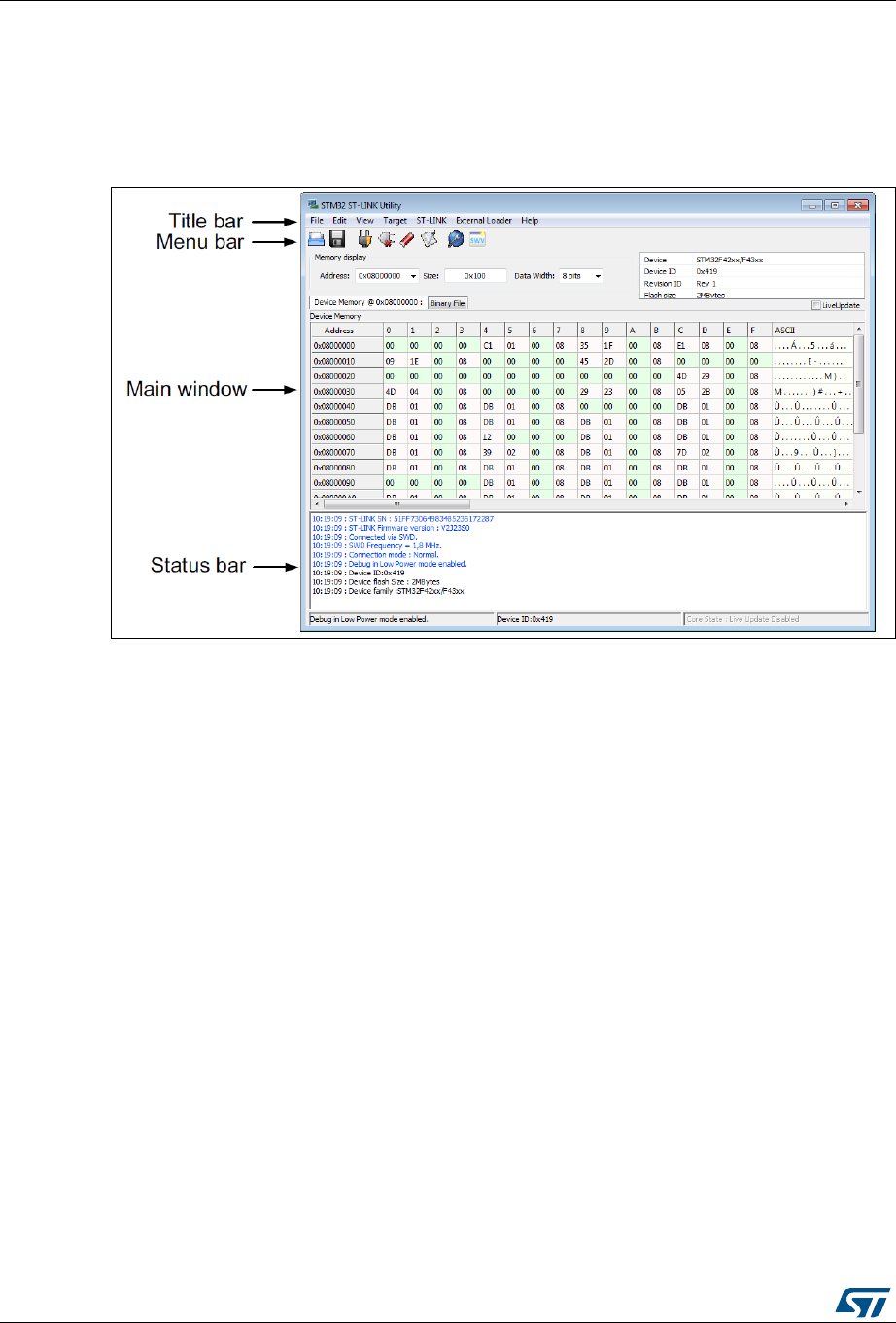Image resolution: width=896 pixels, height=1323 pixels.
Task: Select address row 0x08000020
Action: pyautogui.click(x=346, y=375)
